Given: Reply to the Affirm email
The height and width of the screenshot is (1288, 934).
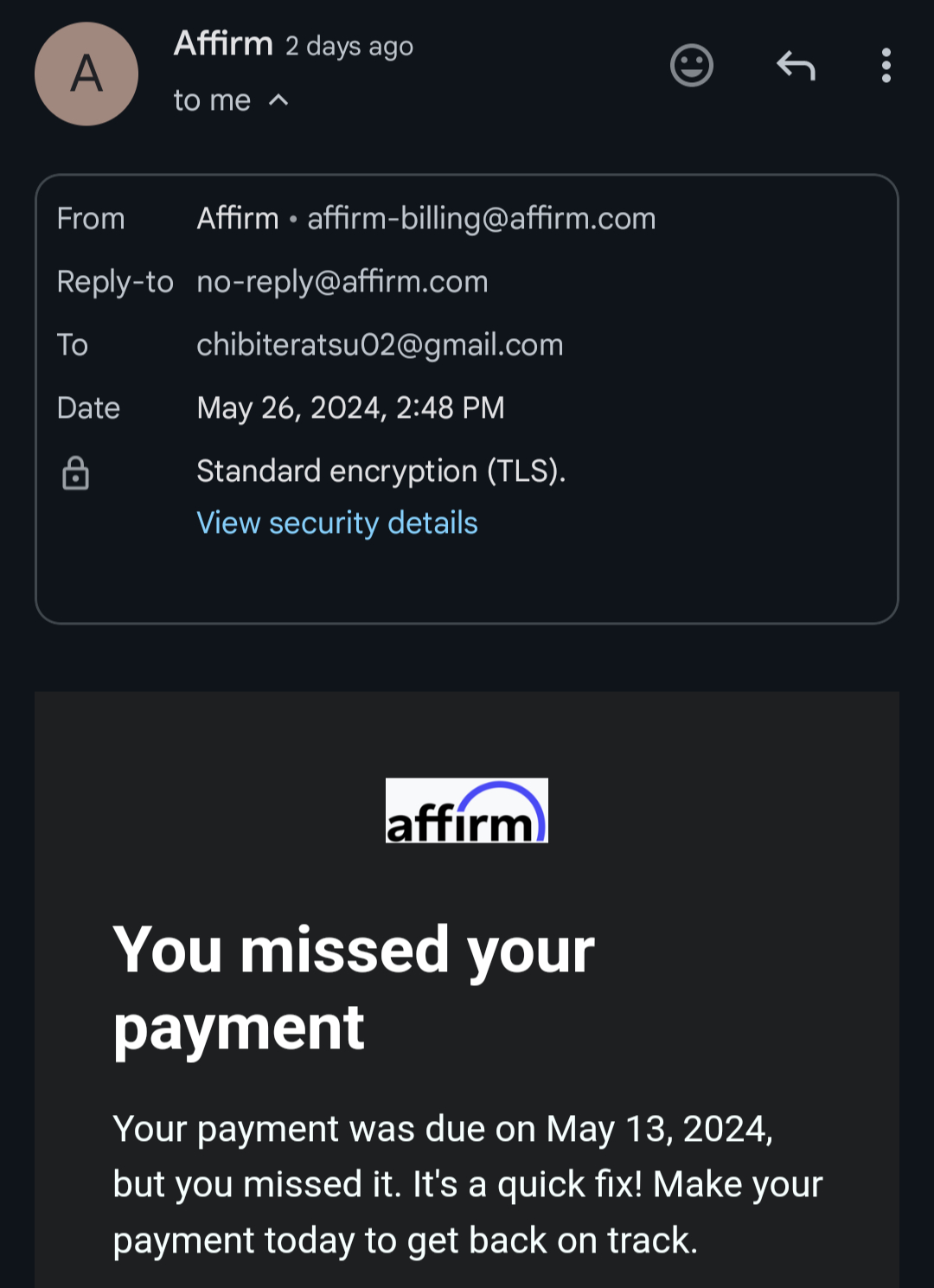Looking at the screenshot, I should pyautogui.click(x=796, y=66).
